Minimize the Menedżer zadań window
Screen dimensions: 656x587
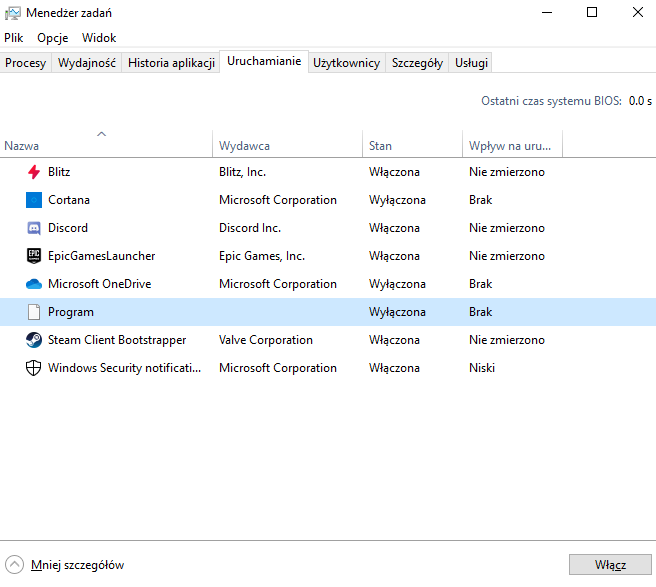click(x=547, y=13)
